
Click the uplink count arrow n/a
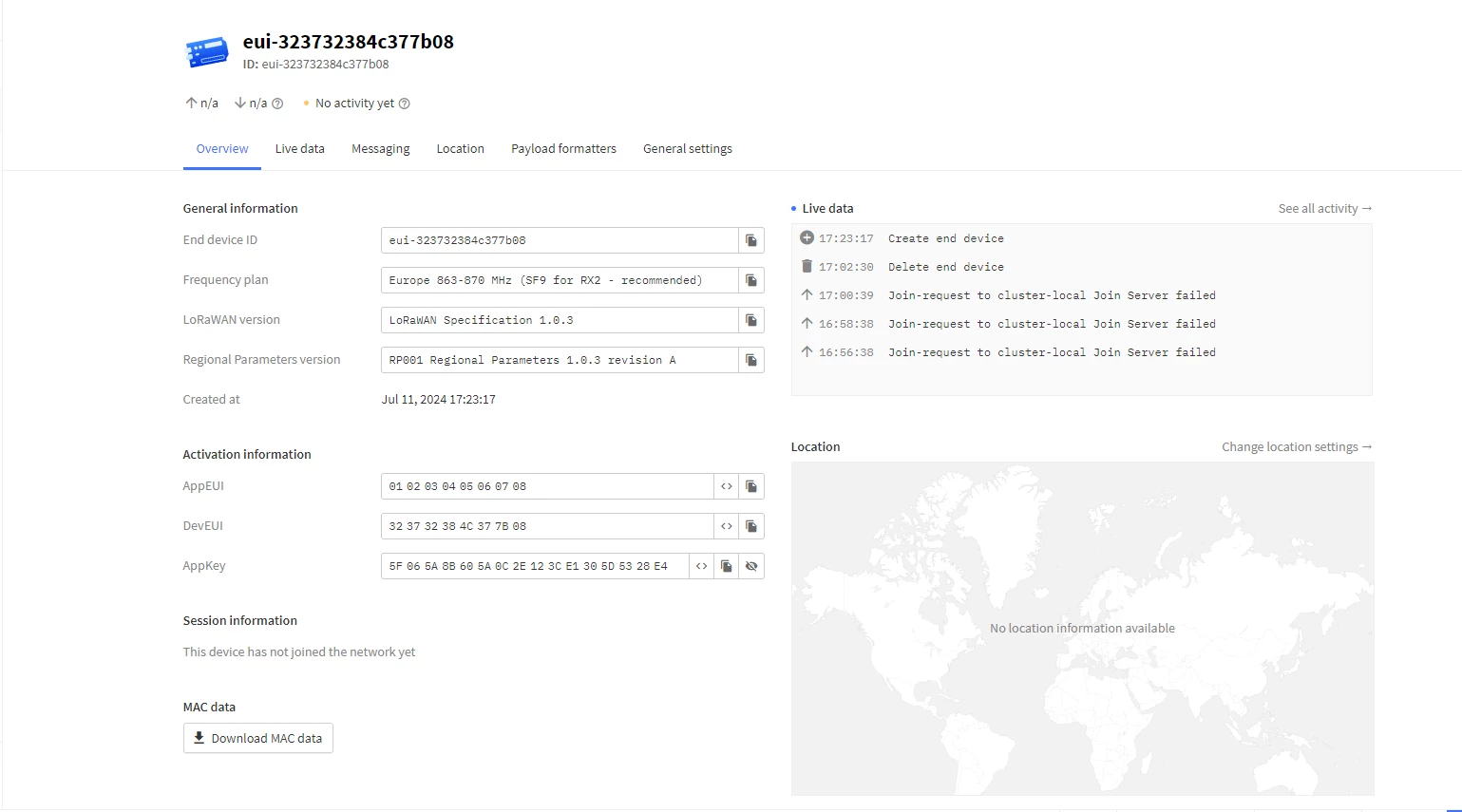point(191,103)
